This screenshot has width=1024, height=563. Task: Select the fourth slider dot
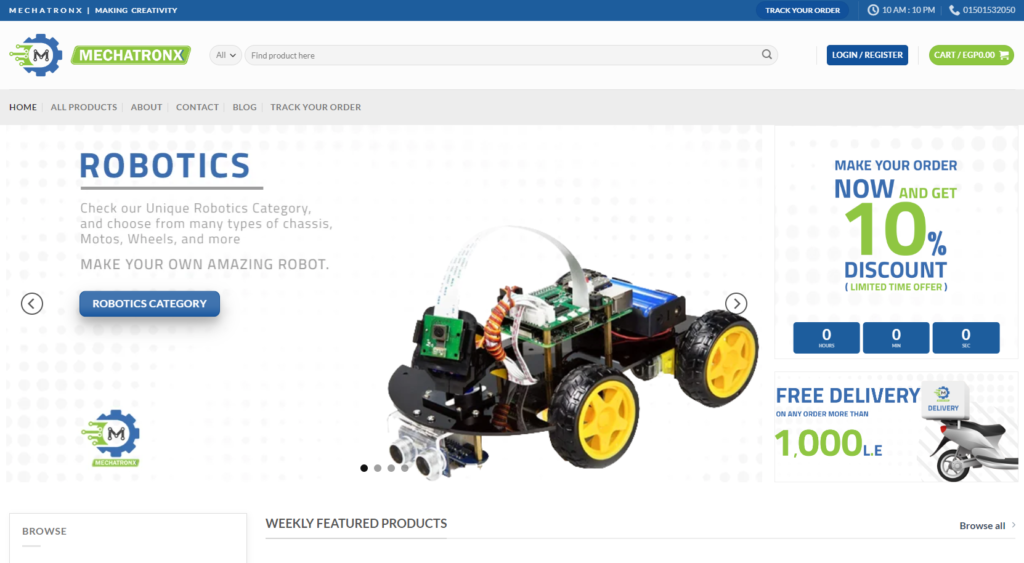coord(405,467)
